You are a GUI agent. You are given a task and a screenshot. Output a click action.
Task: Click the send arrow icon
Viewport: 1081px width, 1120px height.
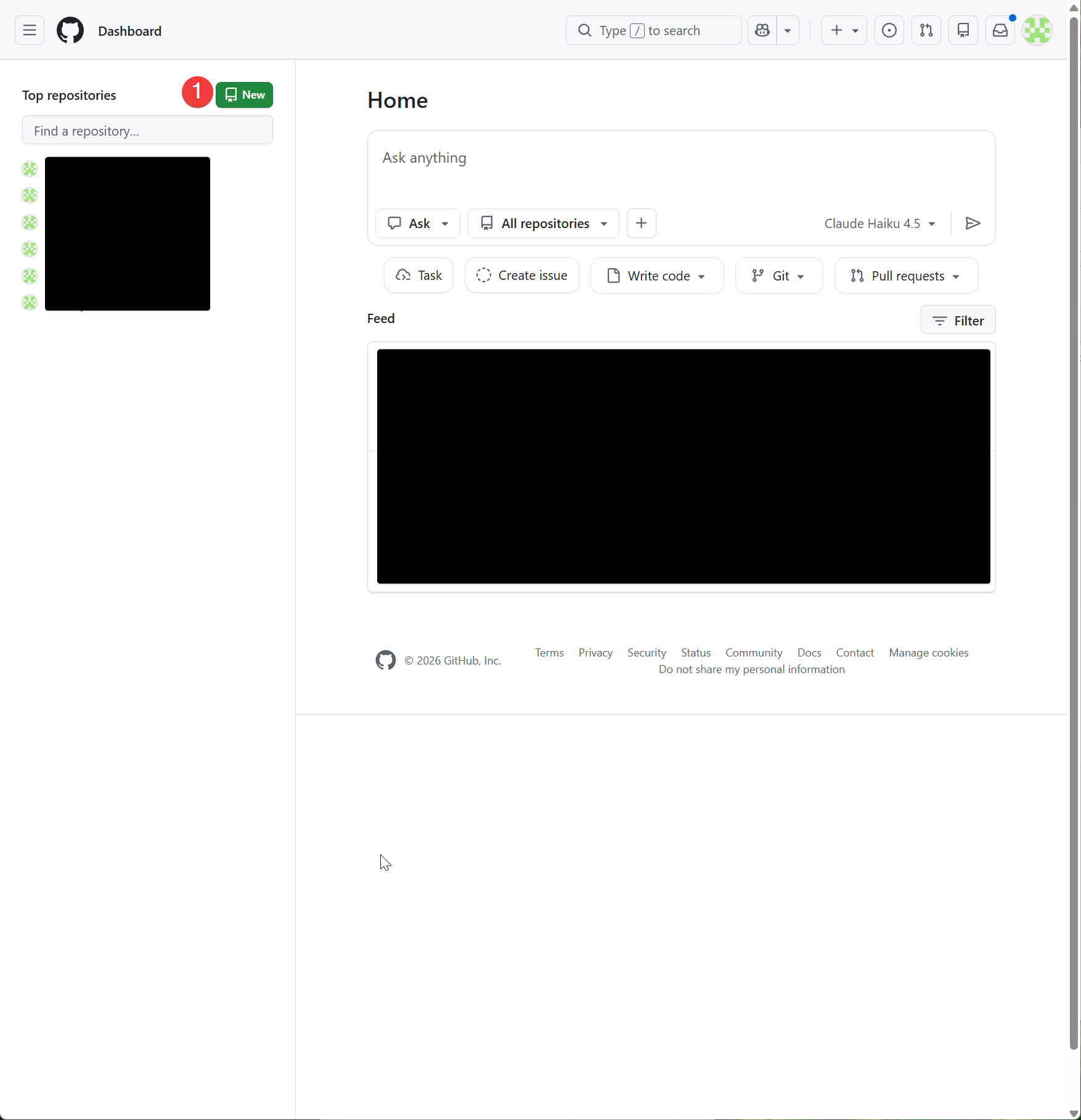[973, 223]
